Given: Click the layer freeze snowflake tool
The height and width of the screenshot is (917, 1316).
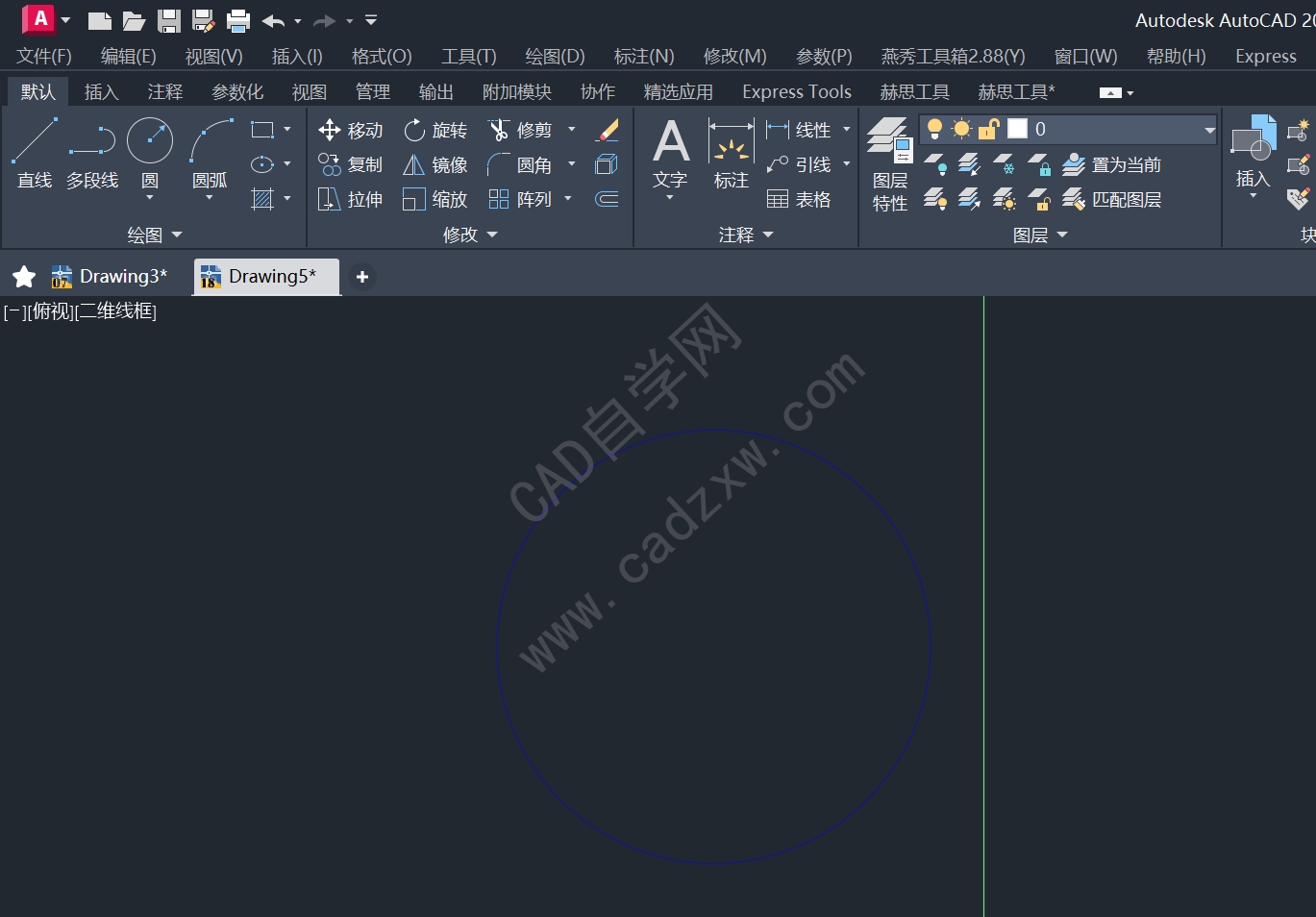Looking at the screenshot, I should click(1005, 164).
